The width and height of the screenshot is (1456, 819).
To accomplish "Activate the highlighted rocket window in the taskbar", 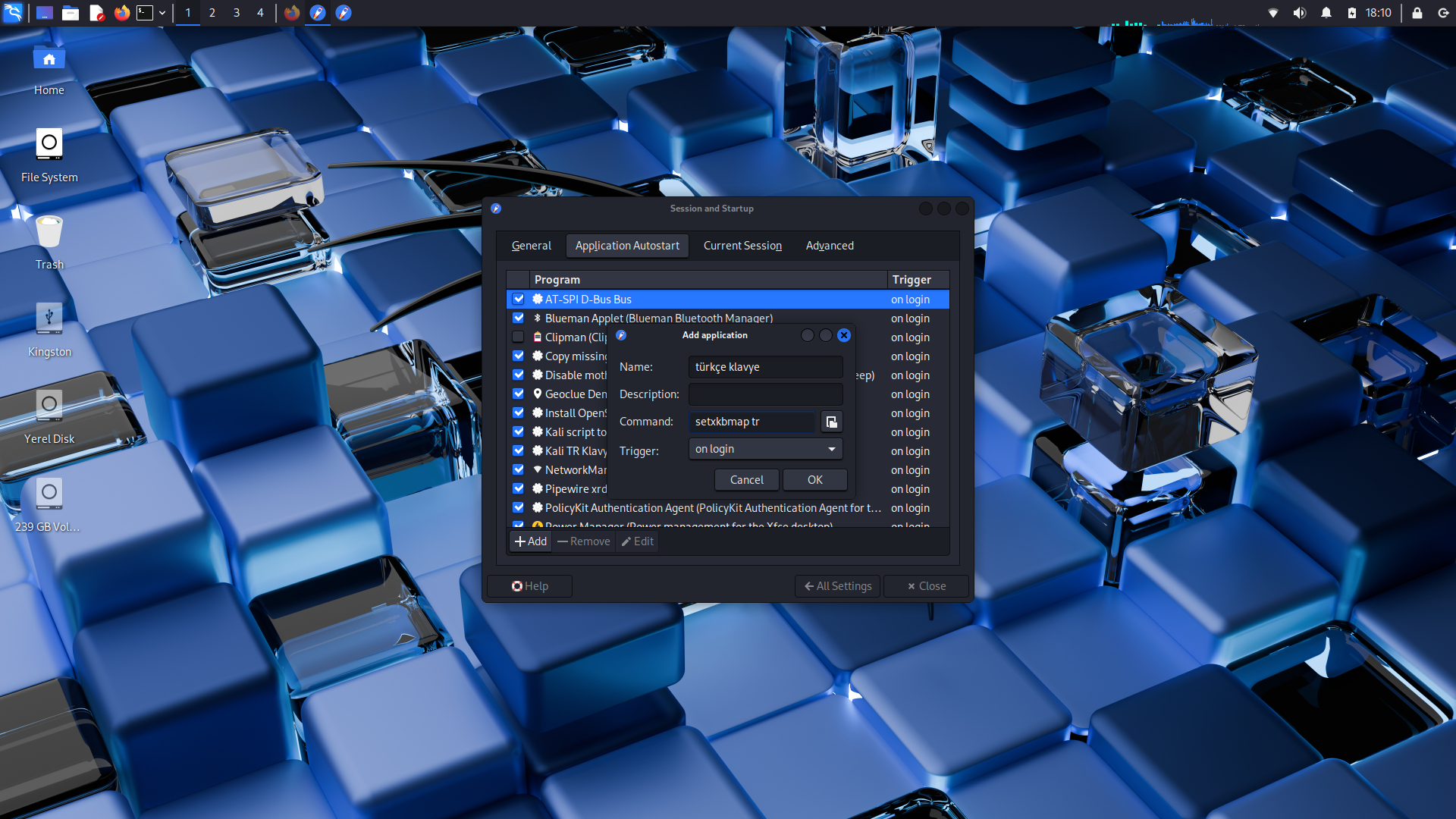I will [x=318, y=13].
